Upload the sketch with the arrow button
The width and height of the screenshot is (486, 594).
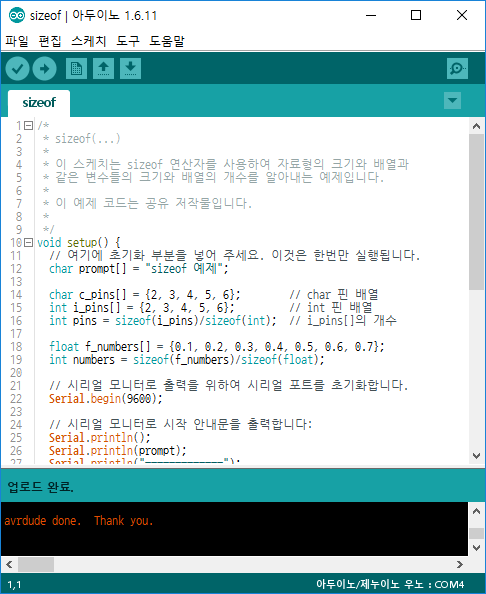[x=45, y=69]
